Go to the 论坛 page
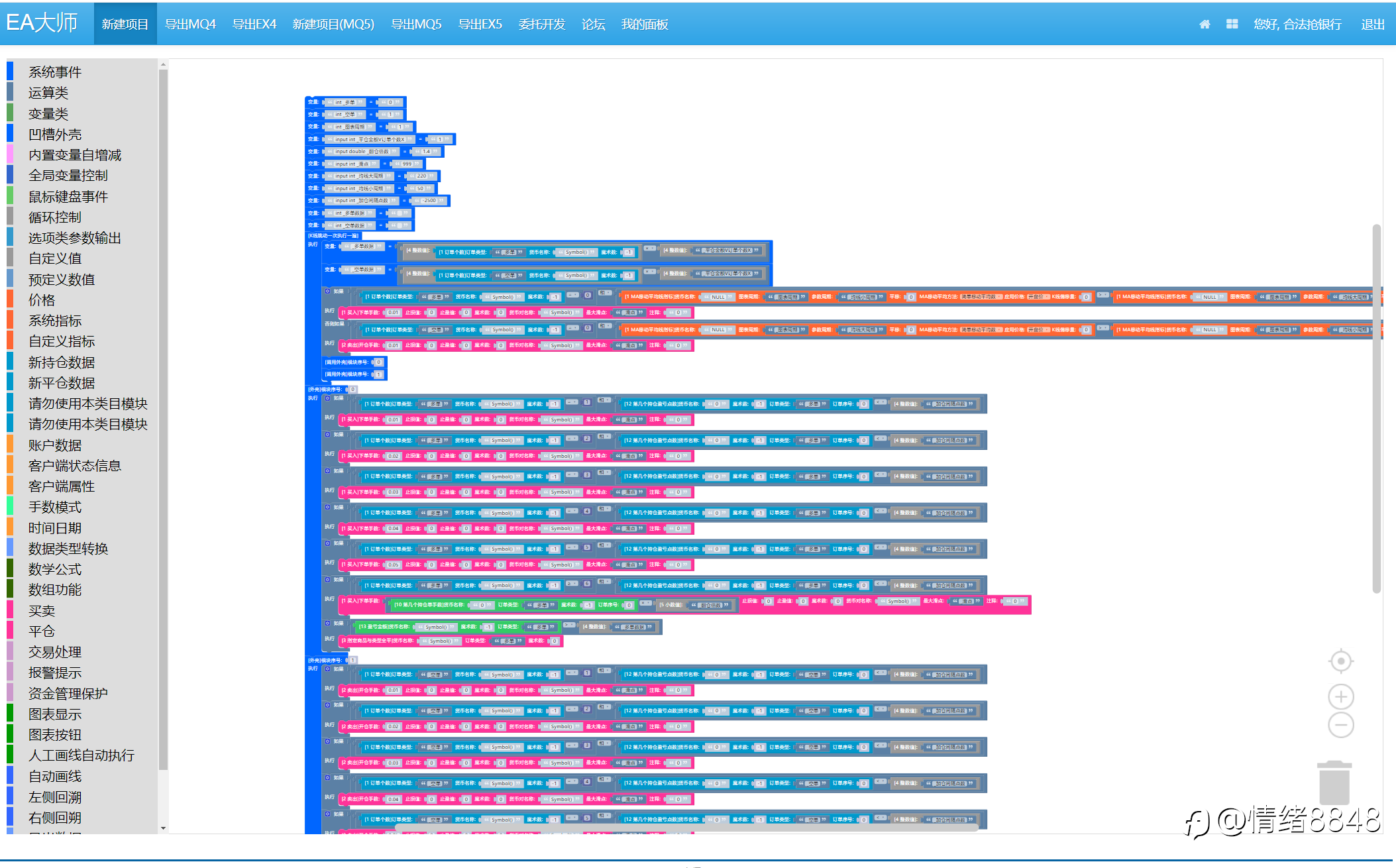The height and width of the screenshot is (868, 1396). [x=594, y=25]
